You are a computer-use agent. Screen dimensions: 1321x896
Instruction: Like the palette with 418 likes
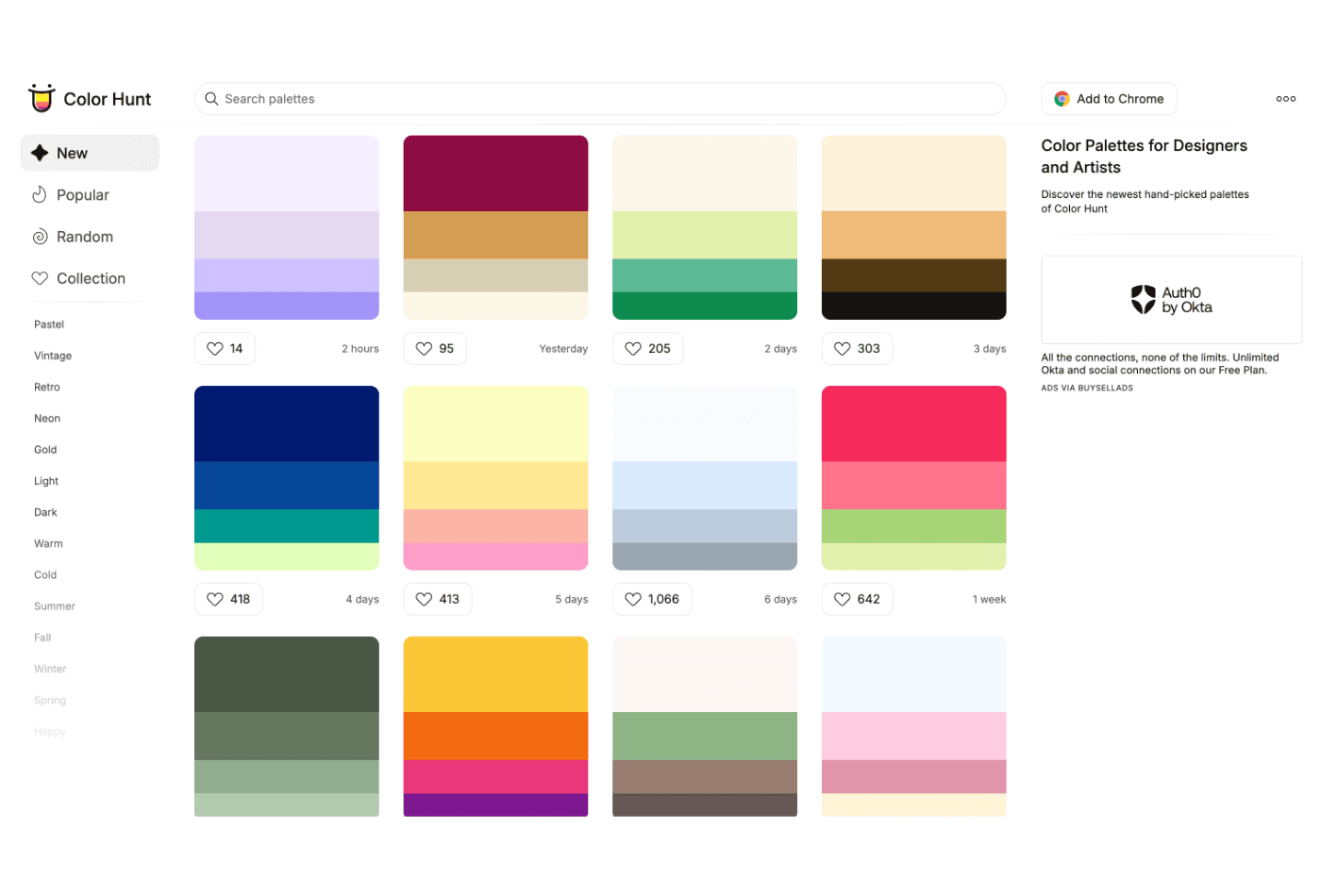tap(228, 599)
